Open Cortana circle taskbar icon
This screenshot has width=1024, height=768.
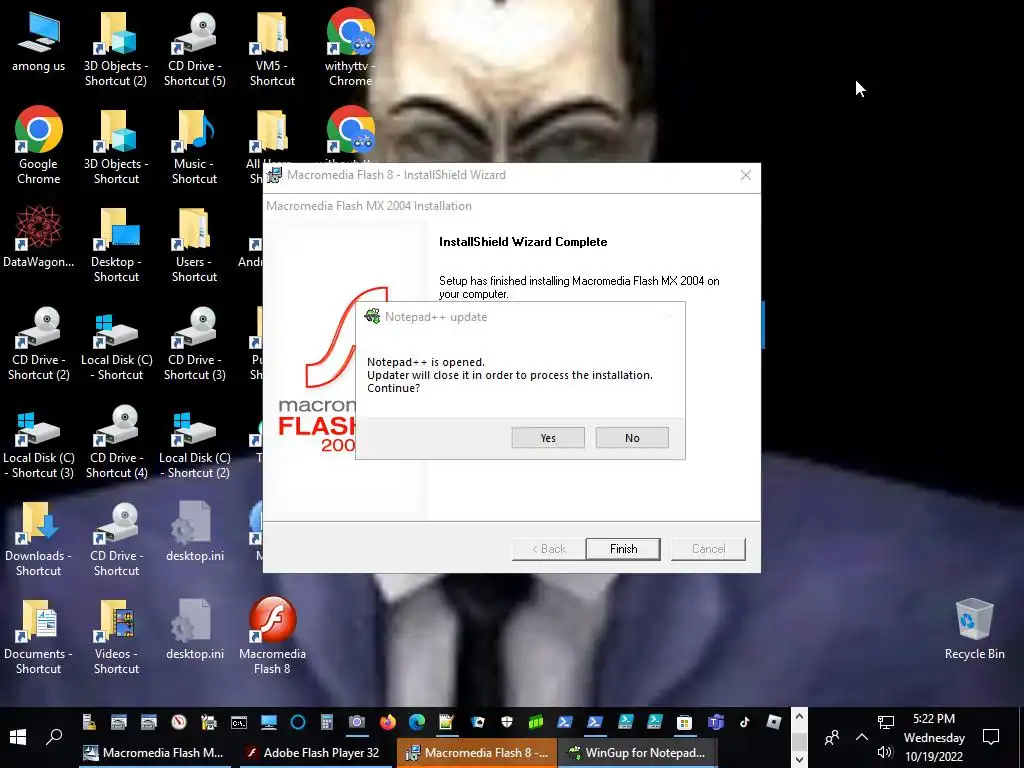click(298, 722)
